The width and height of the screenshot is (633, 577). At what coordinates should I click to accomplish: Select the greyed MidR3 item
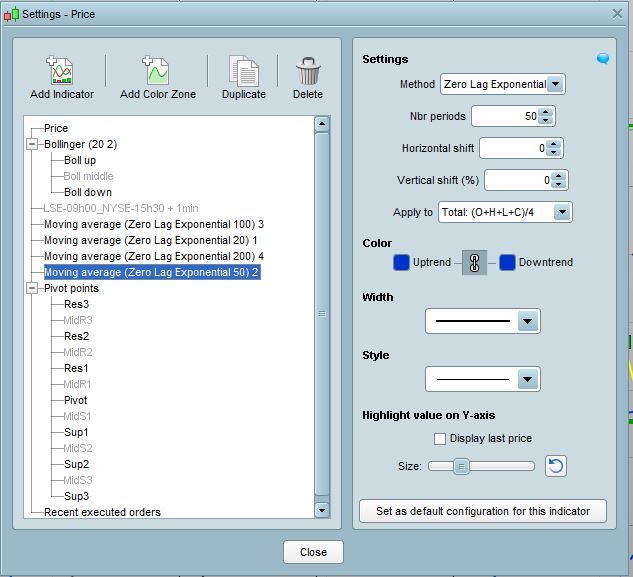point(78,320)
